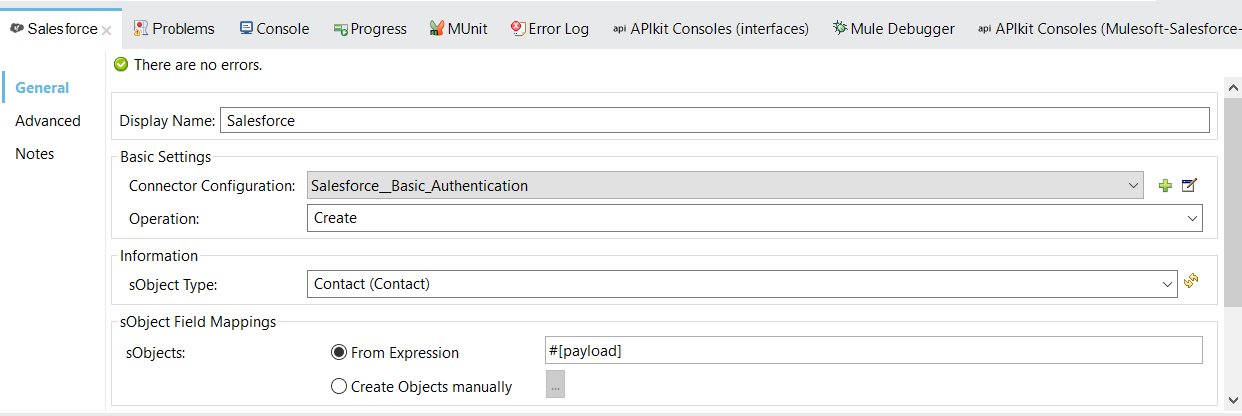Select Create Objects manually option

point(339,387)
